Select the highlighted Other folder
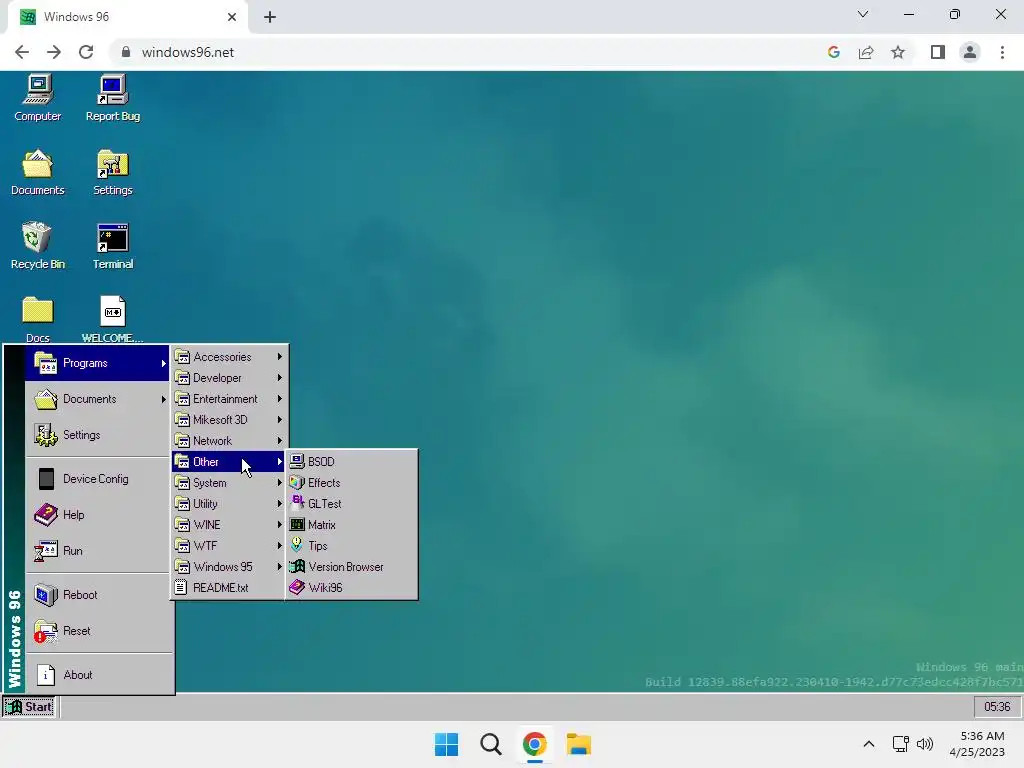The image size is (1024, 768). tap(229, 462)
